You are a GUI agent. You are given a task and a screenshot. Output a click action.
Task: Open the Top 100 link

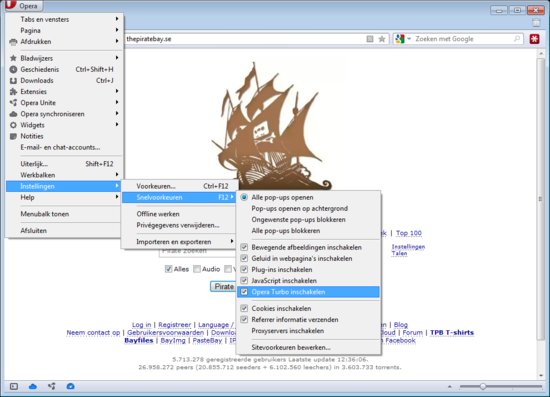[x=409, y=233]
